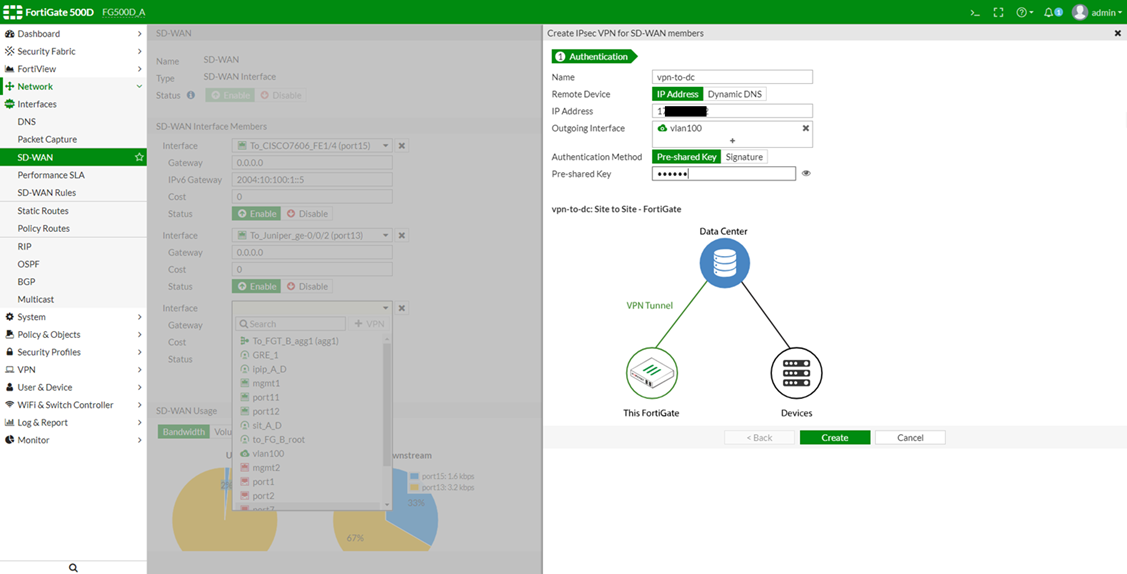Image resolution: width=1127 pixels, height=574 pixels.
Task: Open the CLI console icon
Action: 975,13
